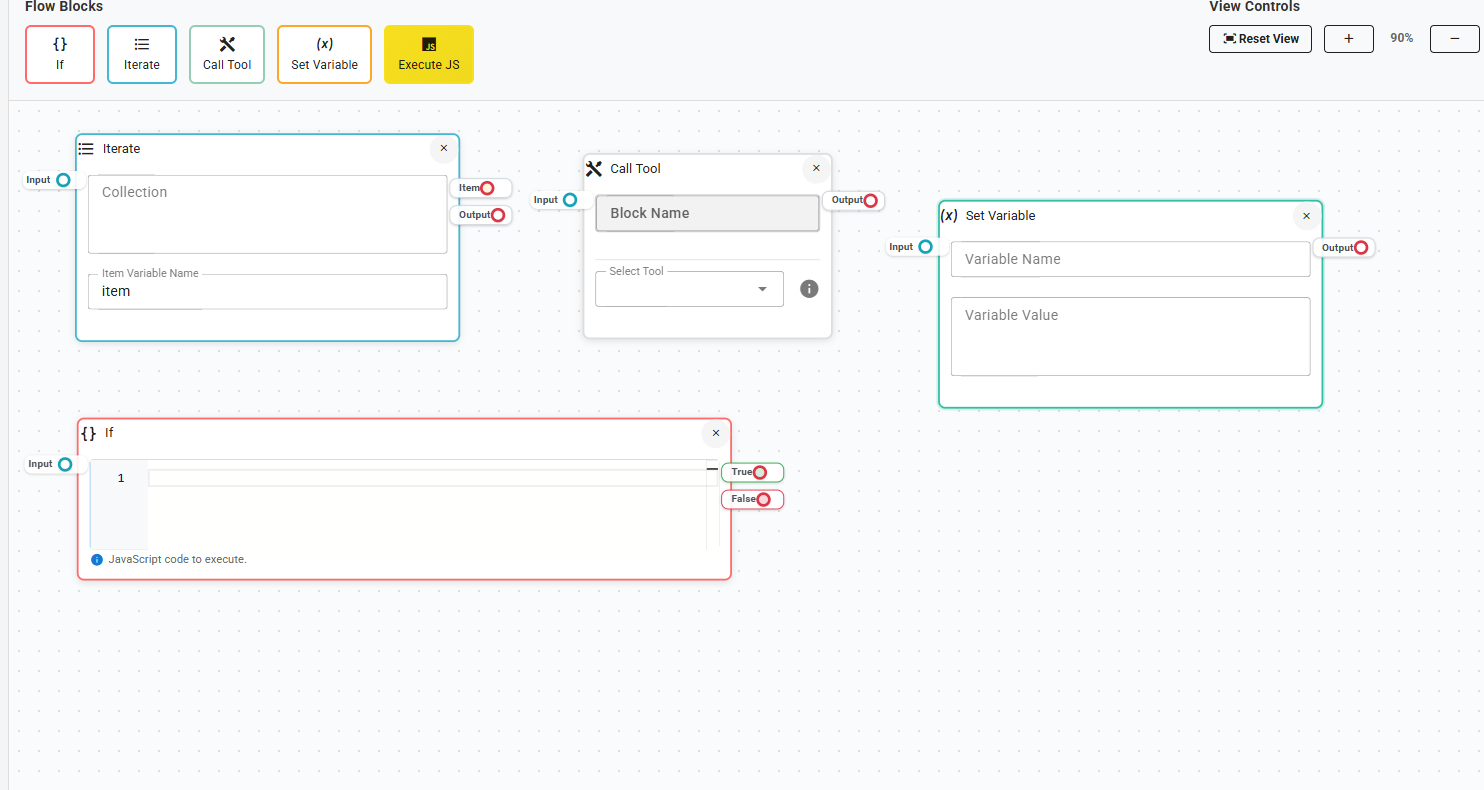Screen dimensions: 1484x790
Task: Add a Call Tool block from palette
Action: (x=227, y=54)
